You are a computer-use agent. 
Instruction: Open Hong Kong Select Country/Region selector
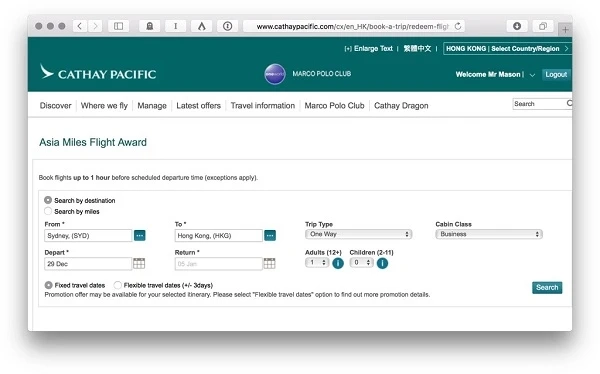507,49
